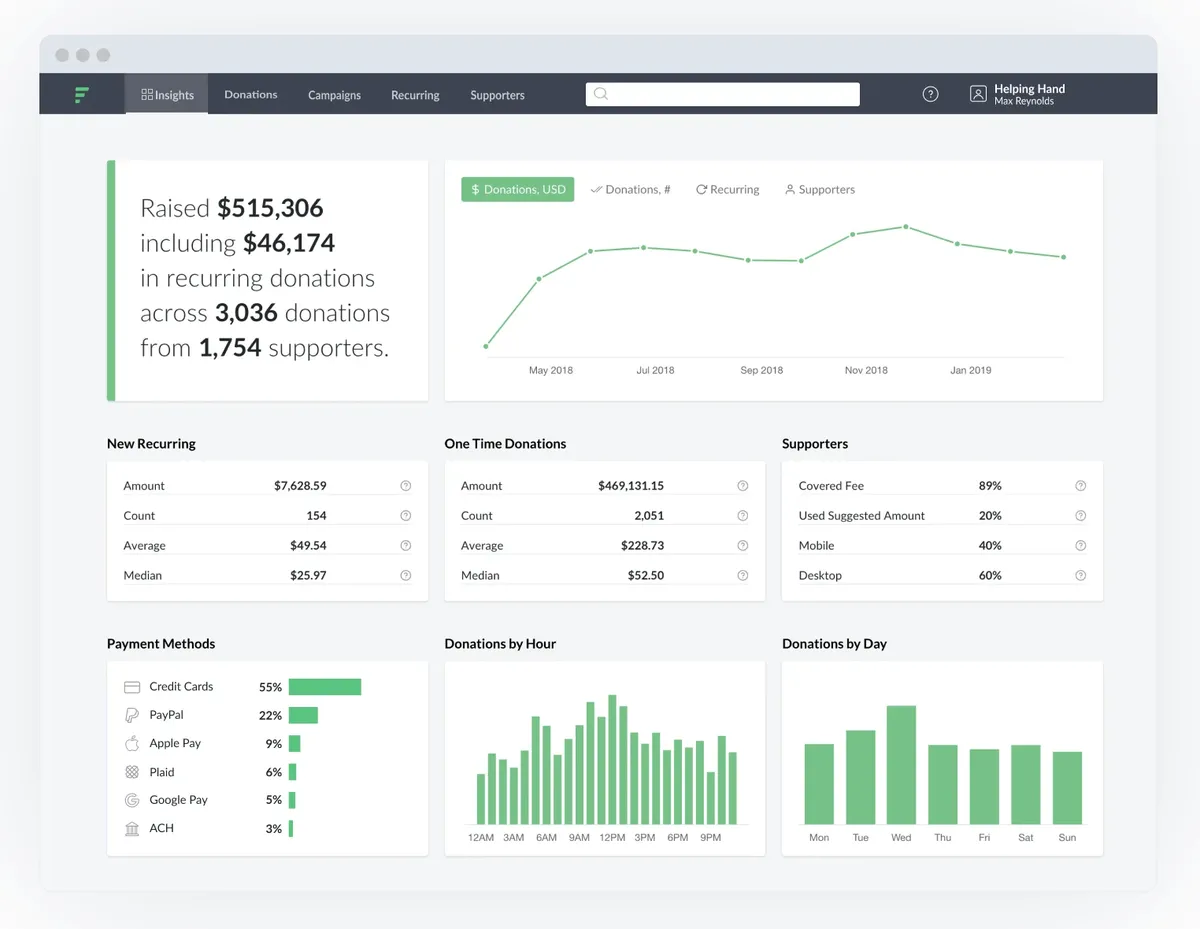Click help icon beside One Time Donations Median
This screenshot has width=1200, height=929.
(743, 576)
